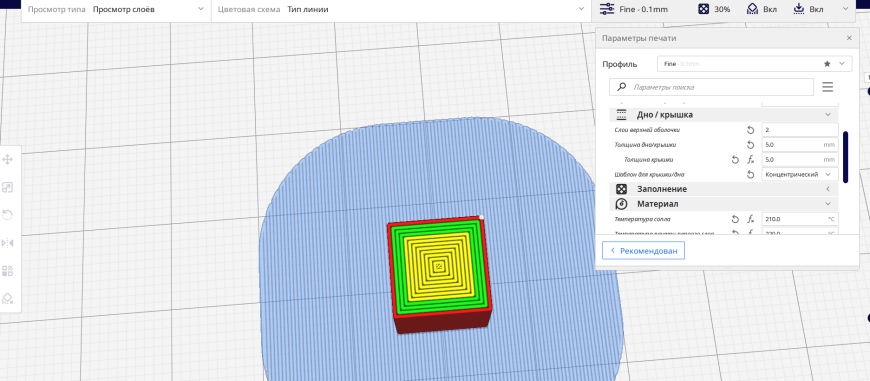Viewport: 870px width, 381px height.
Task: Expand the Заполнение settings section
Action: pos(724,189)
